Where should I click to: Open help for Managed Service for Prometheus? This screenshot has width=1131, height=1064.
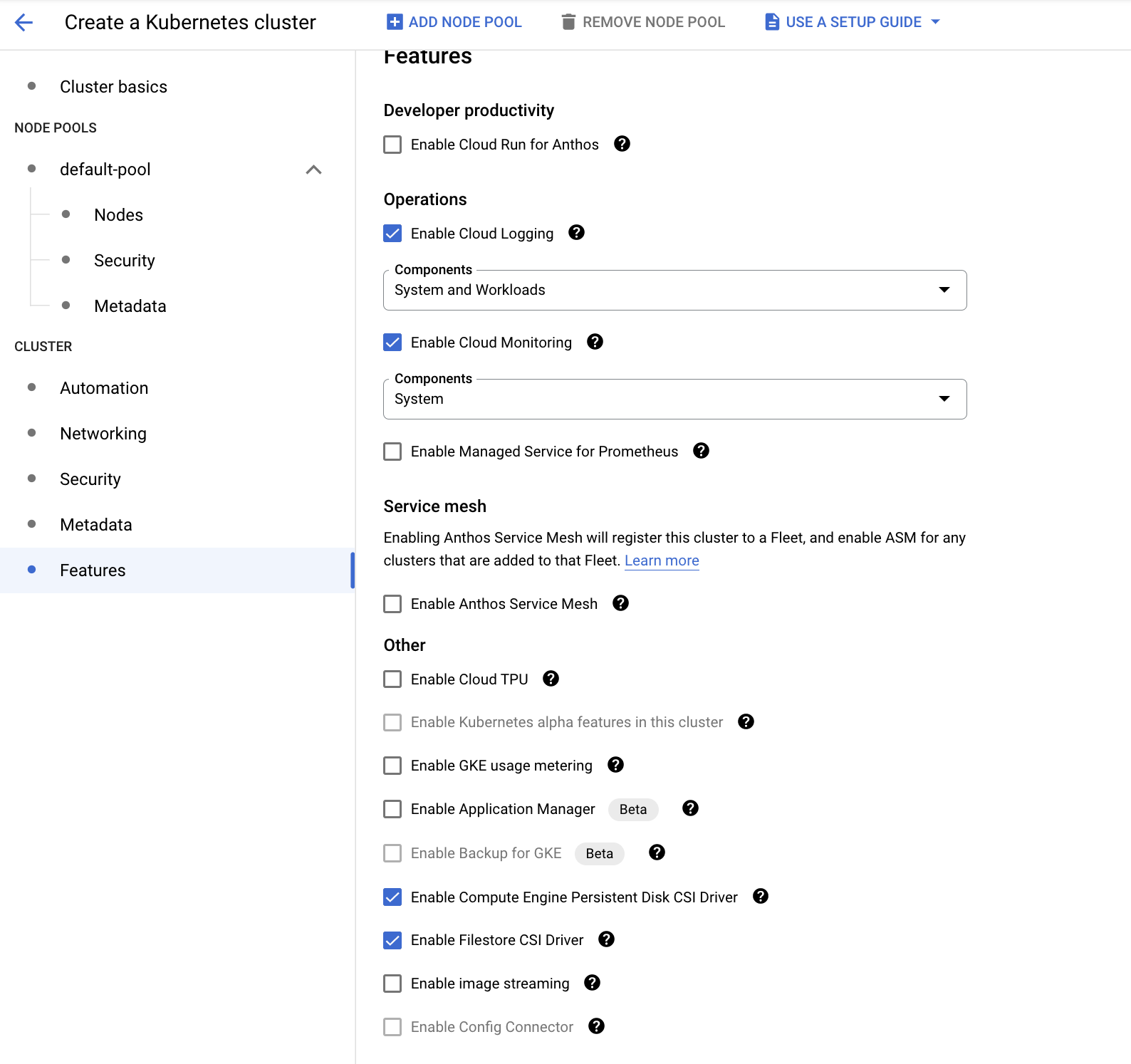701,451
